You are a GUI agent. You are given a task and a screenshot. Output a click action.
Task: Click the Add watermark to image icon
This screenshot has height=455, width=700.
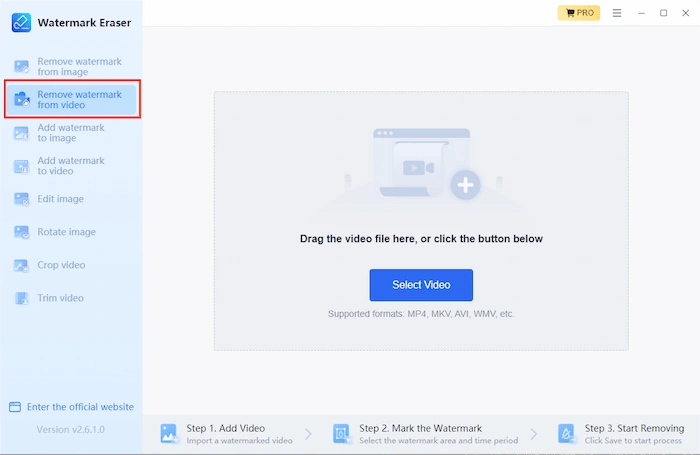pos(21,133)
